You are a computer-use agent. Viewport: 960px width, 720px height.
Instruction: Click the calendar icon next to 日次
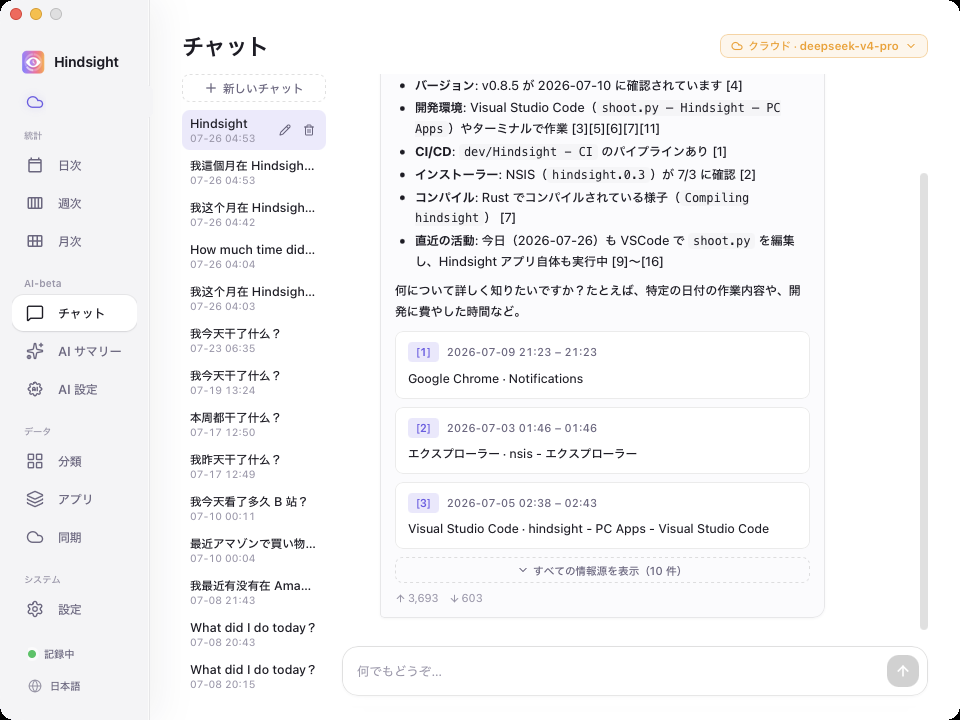35,165
